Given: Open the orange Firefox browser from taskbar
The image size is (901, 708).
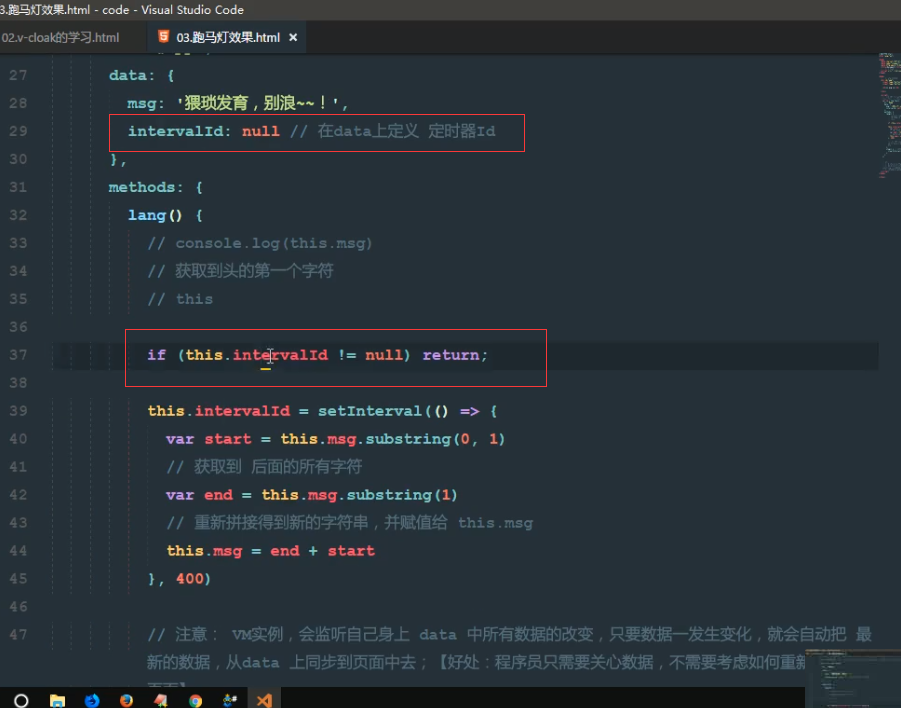Looking at the screenshot, I should coord(125,699).
